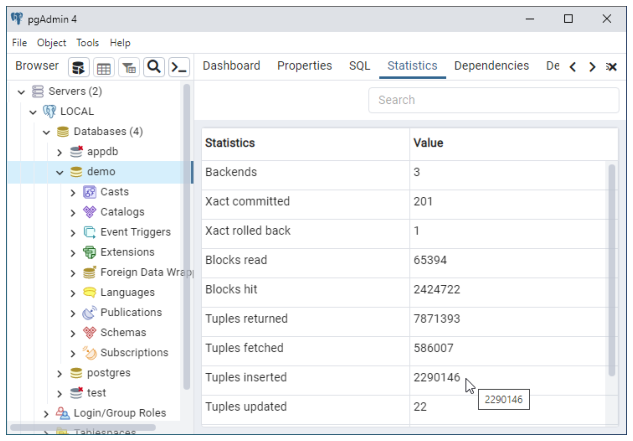The image size is (633, 441).
Task: Expand the Catalogs node arrow
Action: tap(73, 212)
